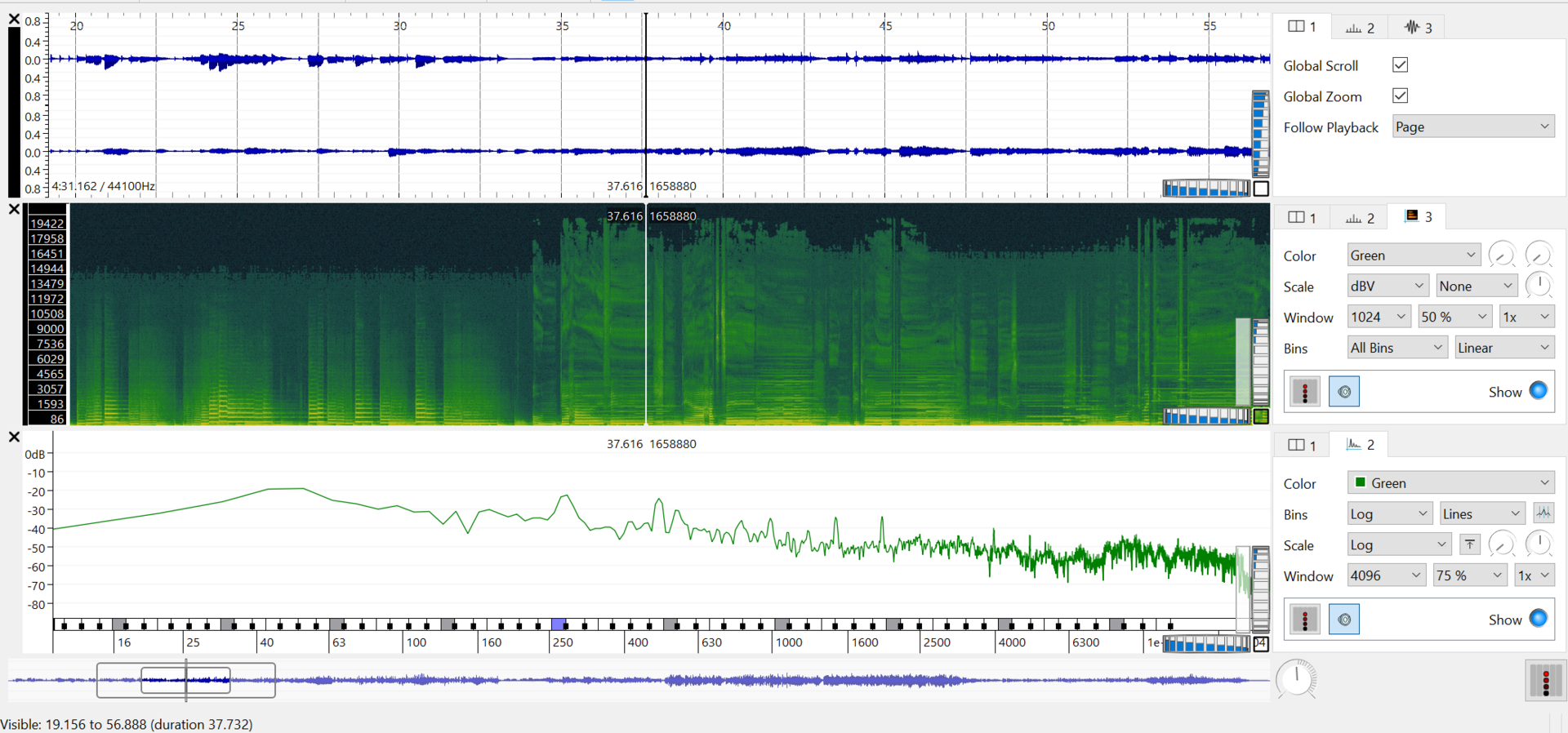Toggle the Global Zoom checkbox
This screenshot has width=1568, height=733.
coord(1401,96)
